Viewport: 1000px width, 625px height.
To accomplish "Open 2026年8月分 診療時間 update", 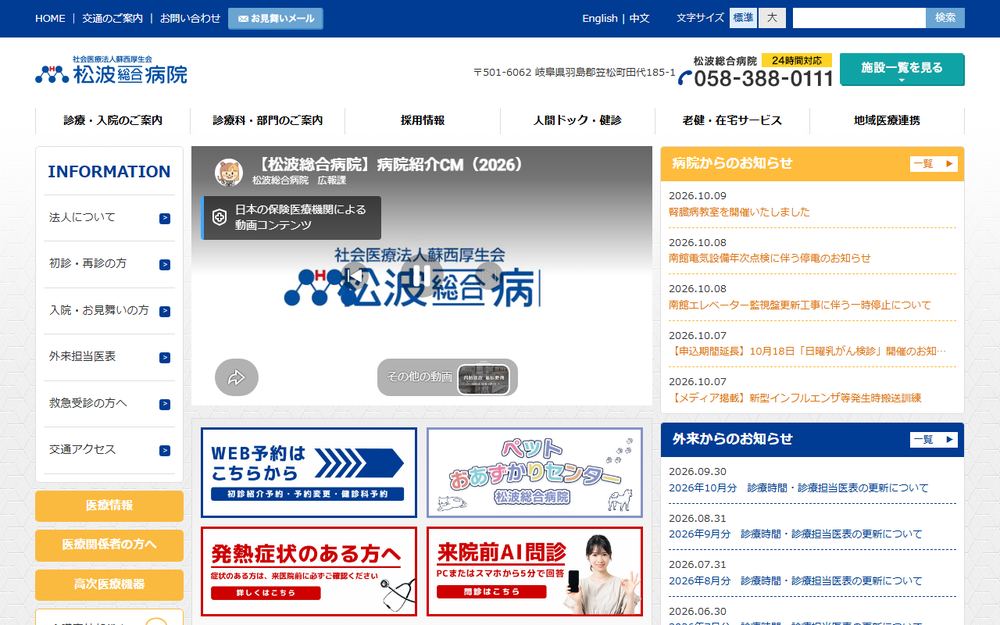I will (795, 581).
